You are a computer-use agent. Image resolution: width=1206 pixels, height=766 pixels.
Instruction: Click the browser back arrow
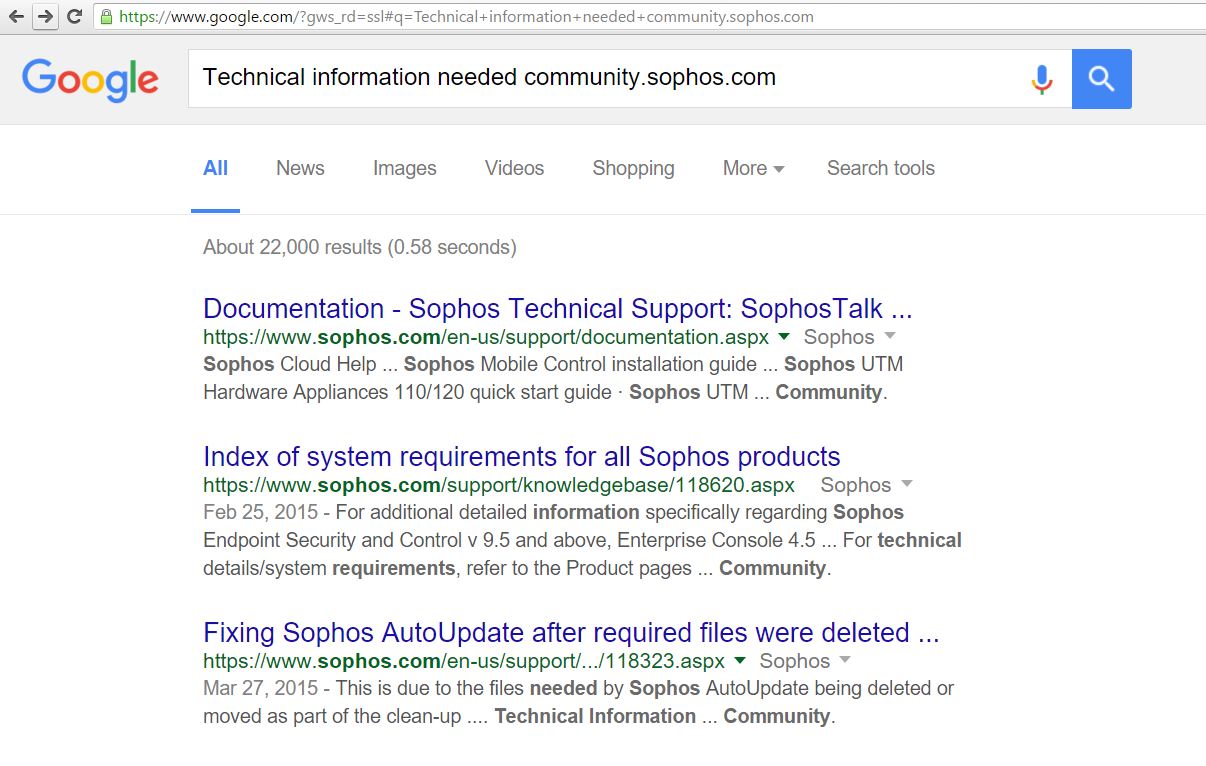[x=16, y=16]
